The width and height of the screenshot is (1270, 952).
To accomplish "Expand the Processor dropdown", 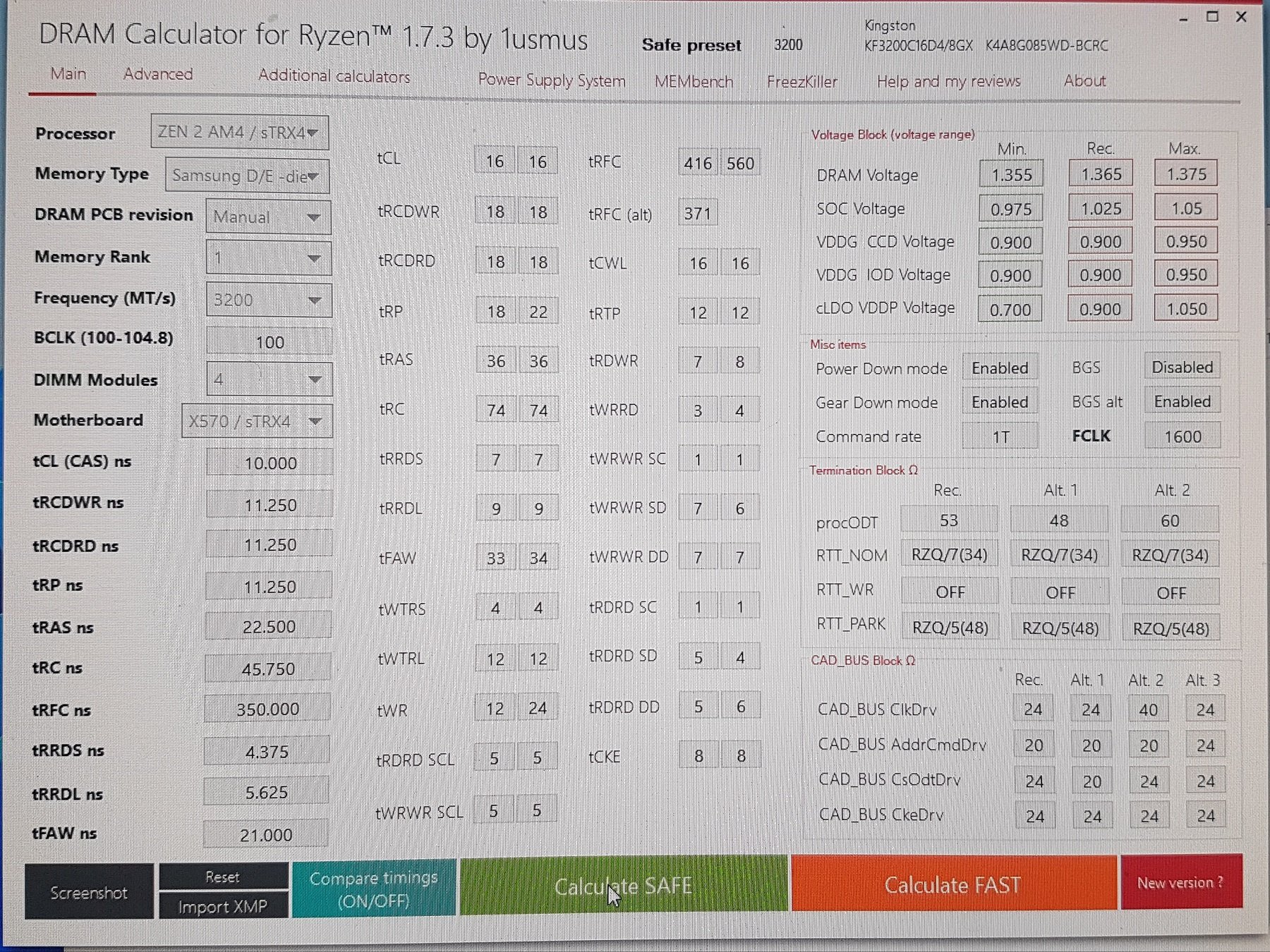I will [x=240, y=133].
